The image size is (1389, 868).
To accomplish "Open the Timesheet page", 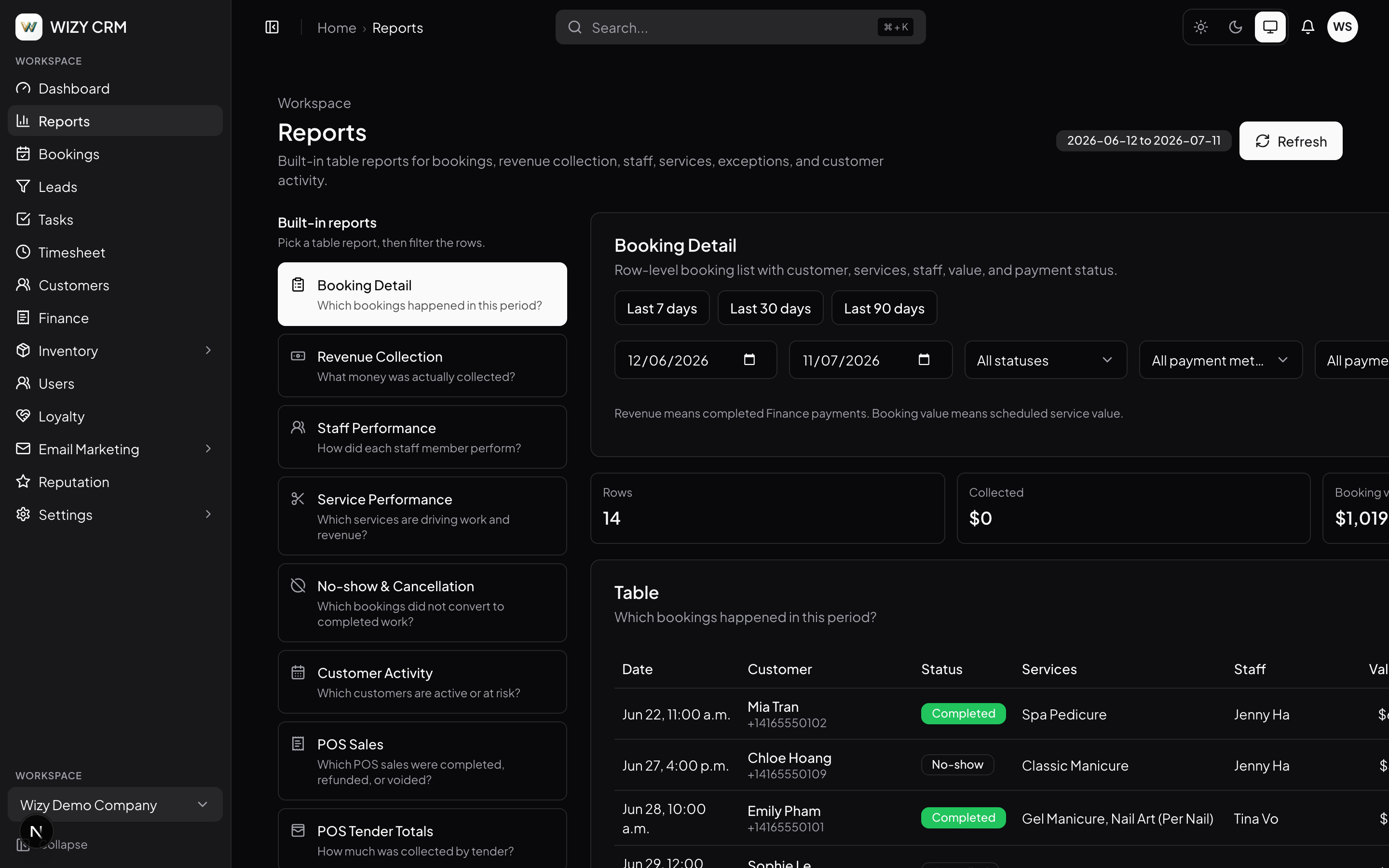I will click(x=115, y=252).
